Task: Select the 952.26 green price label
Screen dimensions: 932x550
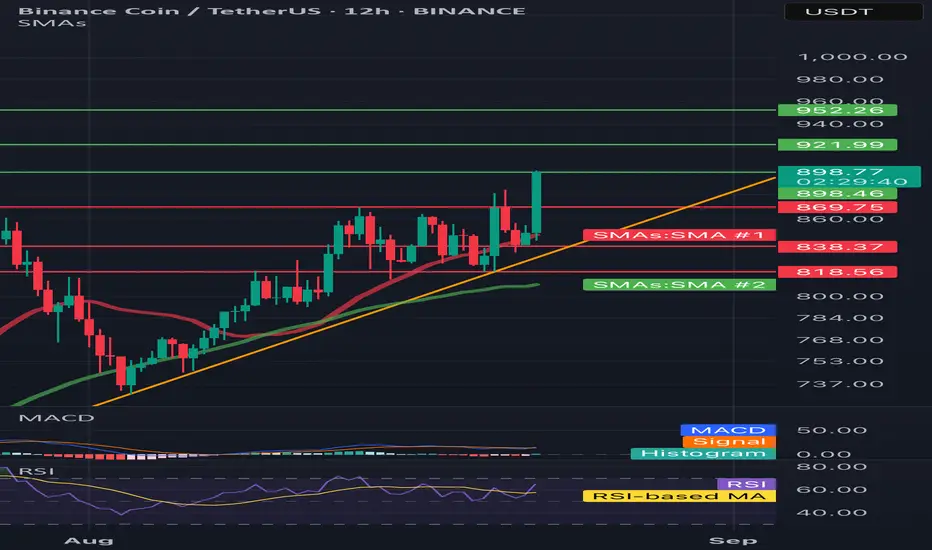Action: point(837,110)
